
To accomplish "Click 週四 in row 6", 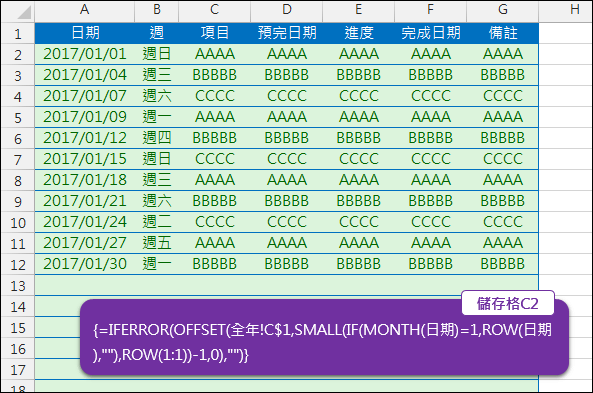I will [157, 138].
